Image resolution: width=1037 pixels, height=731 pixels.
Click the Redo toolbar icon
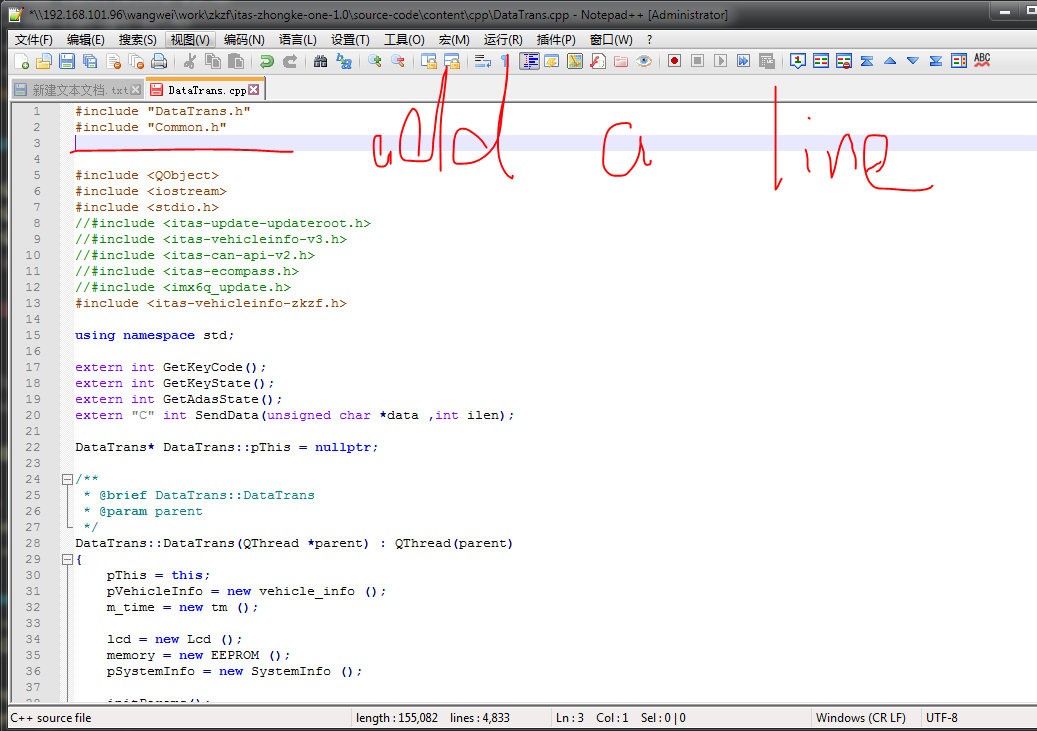[x=290, y=62]
